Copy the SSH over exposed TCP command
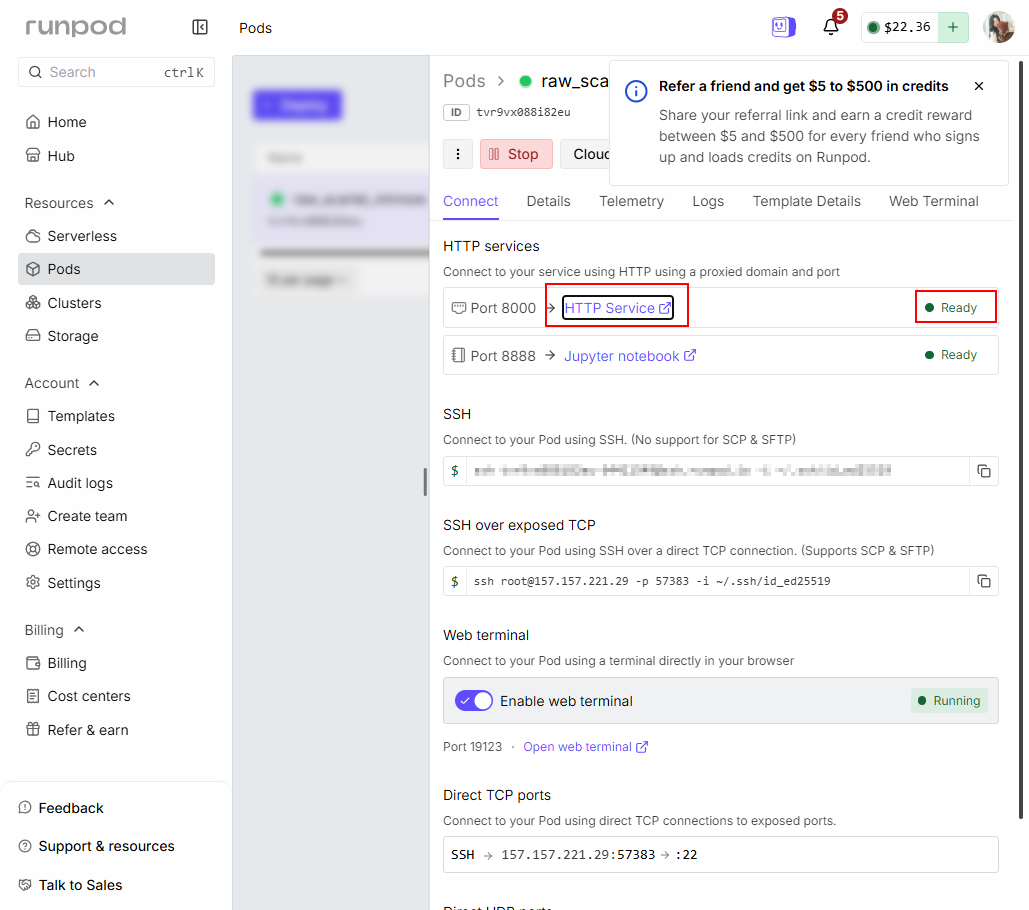Viewport: 1029px width, 910px height. 984,581
